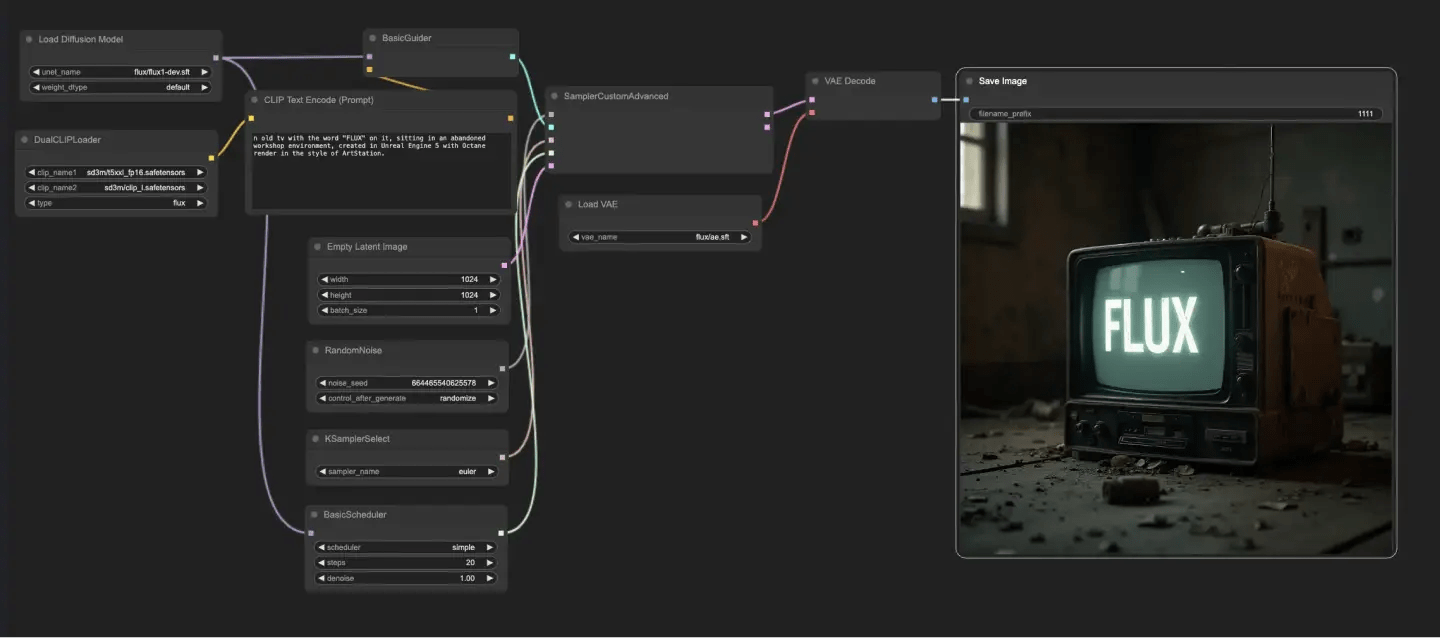1440x638 pixels.
Task: Click the BasicGuider orange conditioning input port
Action: (369, 69)
